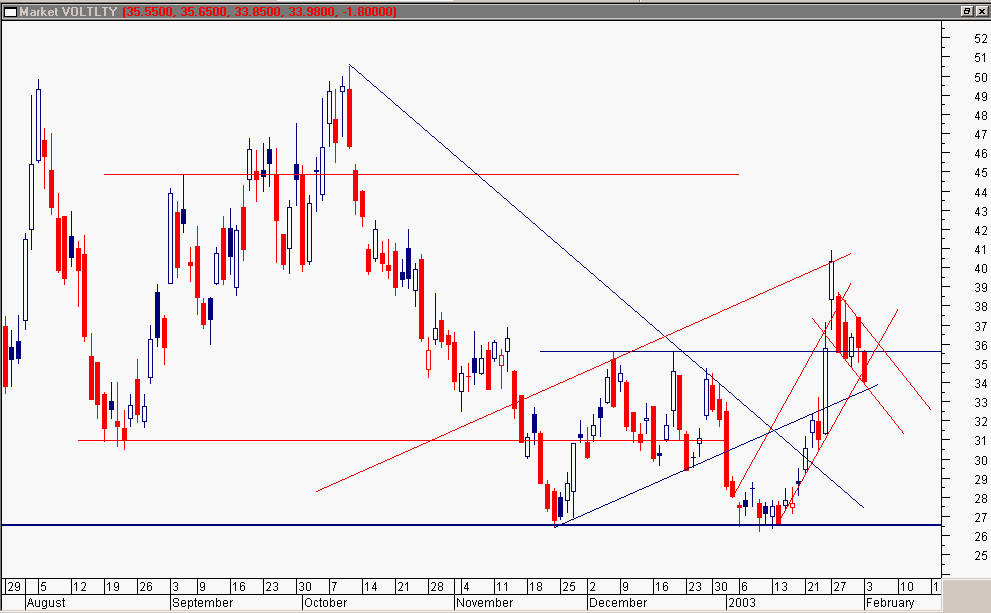
Task: Select the December month label
Action: point(617,603)
